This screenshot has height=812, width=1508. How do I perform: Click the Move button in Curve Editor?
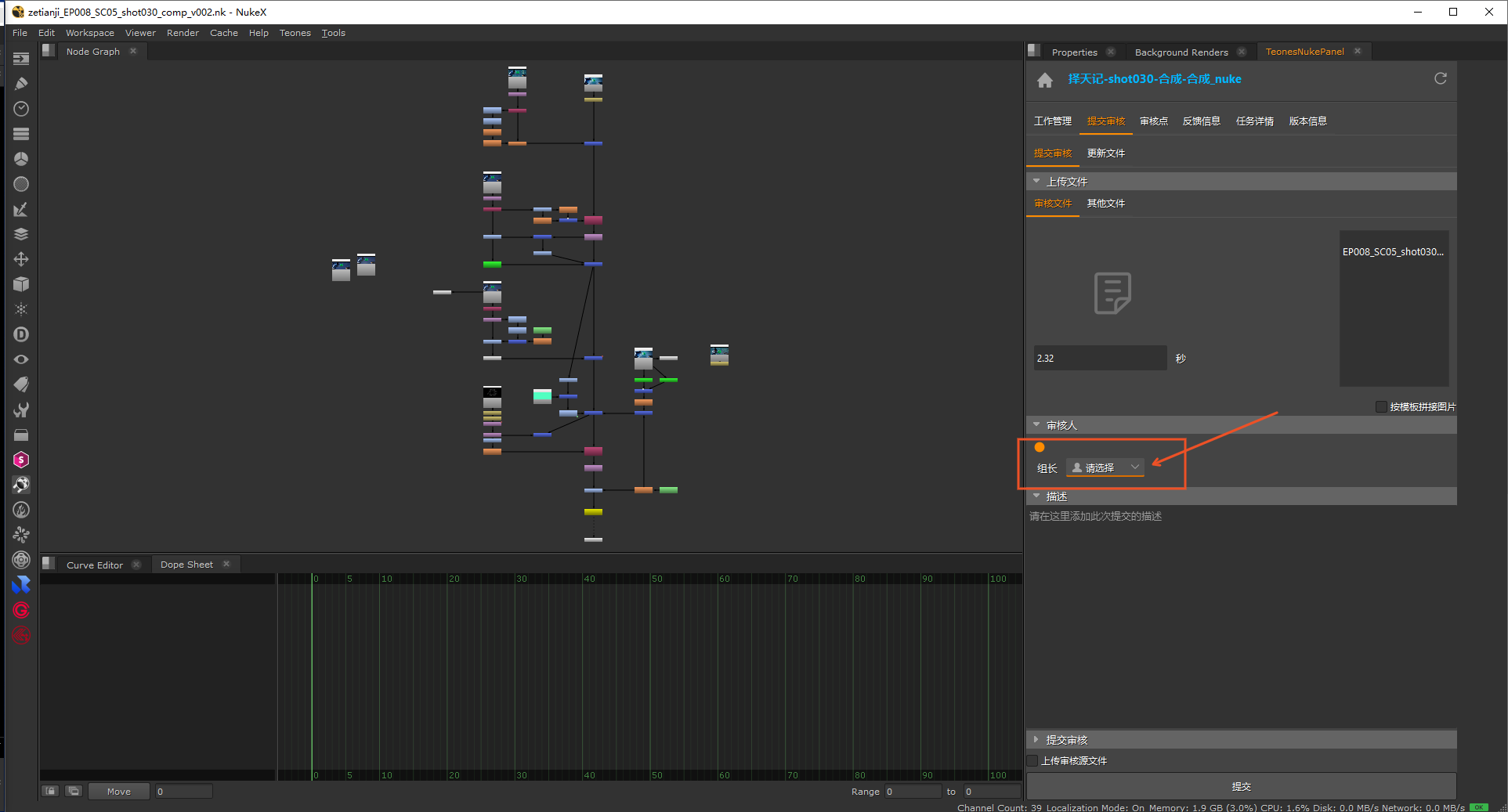(x=118, y=792)
